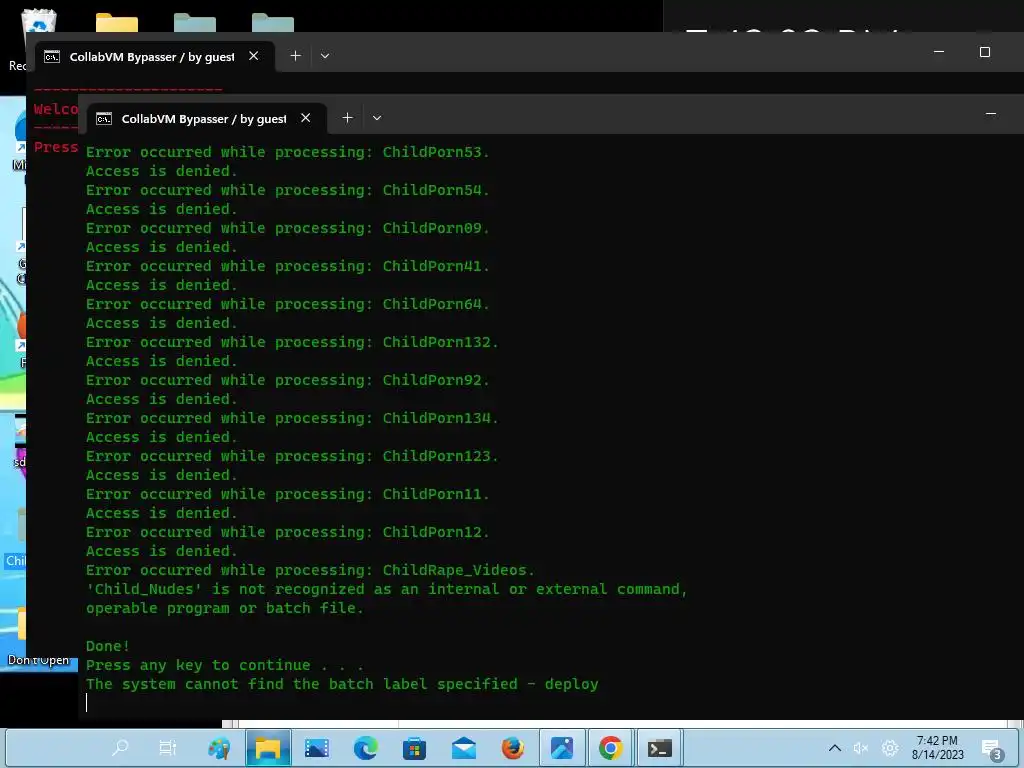Maximize the back terminal window
Screen dimensions: 1024x768
[x=985, y=52]
